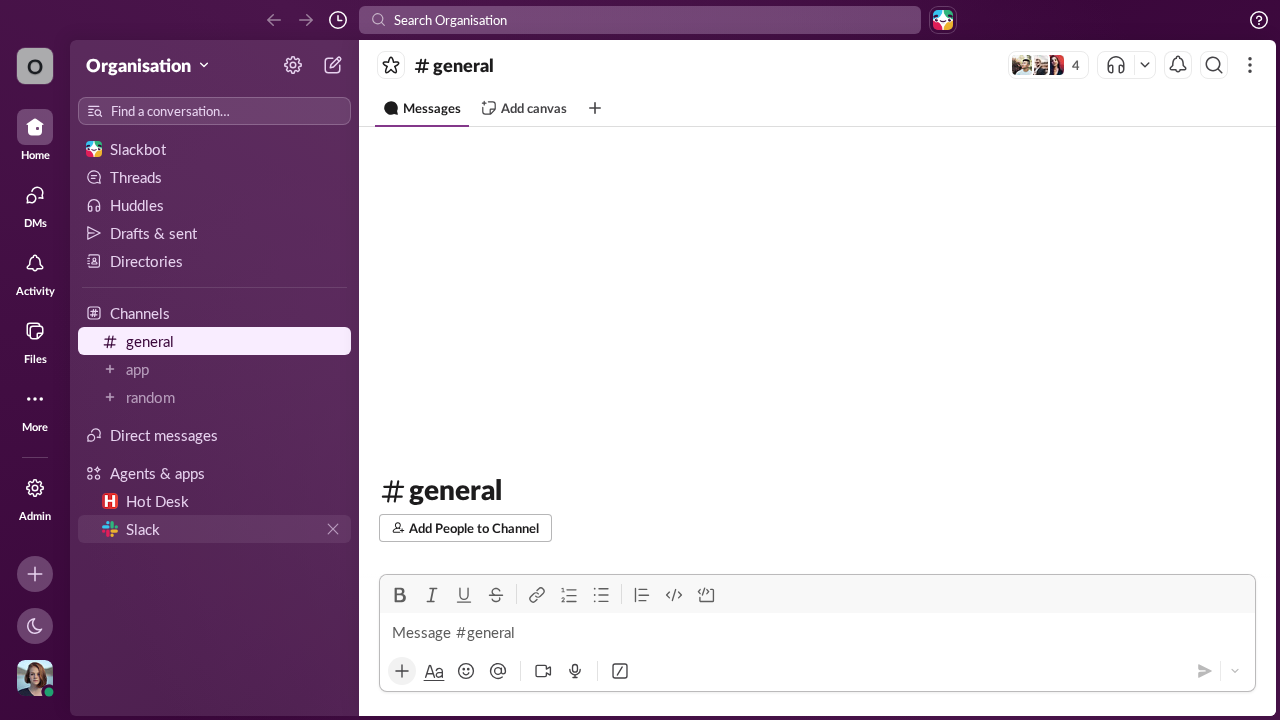Click the Find a conversation field

(214, 111)
